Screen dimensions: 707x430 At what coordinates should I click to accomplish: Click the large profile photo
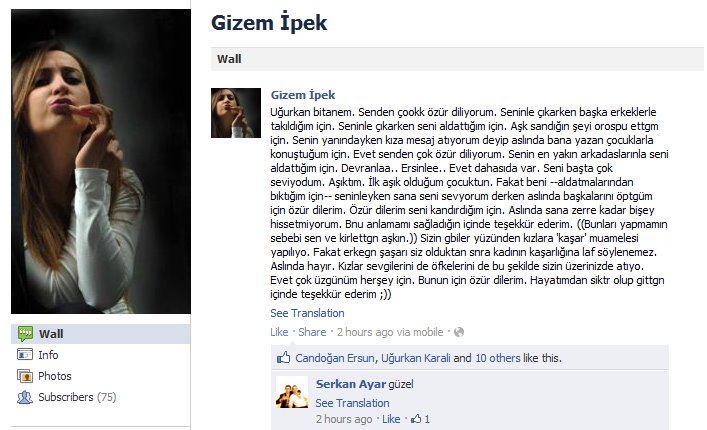(x=101, y=161)
